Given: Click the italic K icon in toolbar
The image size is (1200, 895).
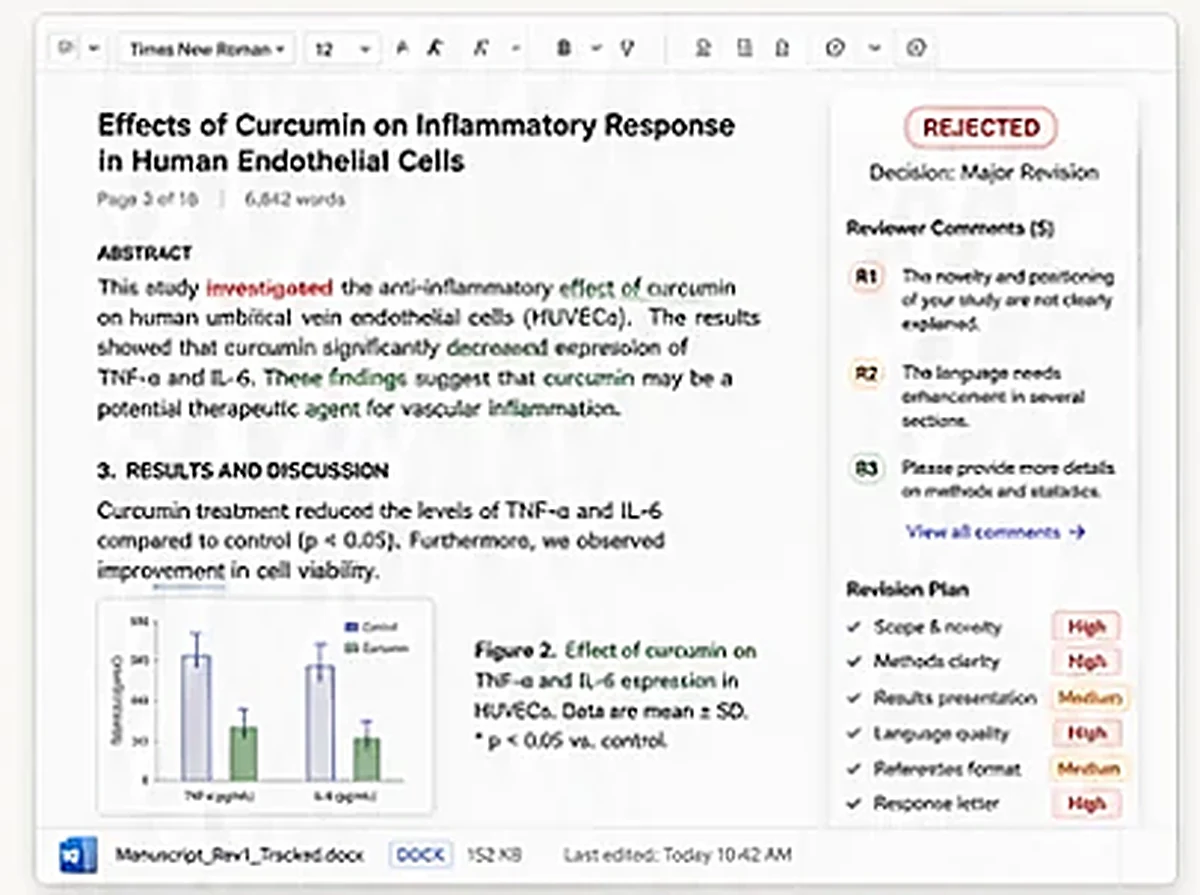Looking at the screenshot, I should coord(435,48).
